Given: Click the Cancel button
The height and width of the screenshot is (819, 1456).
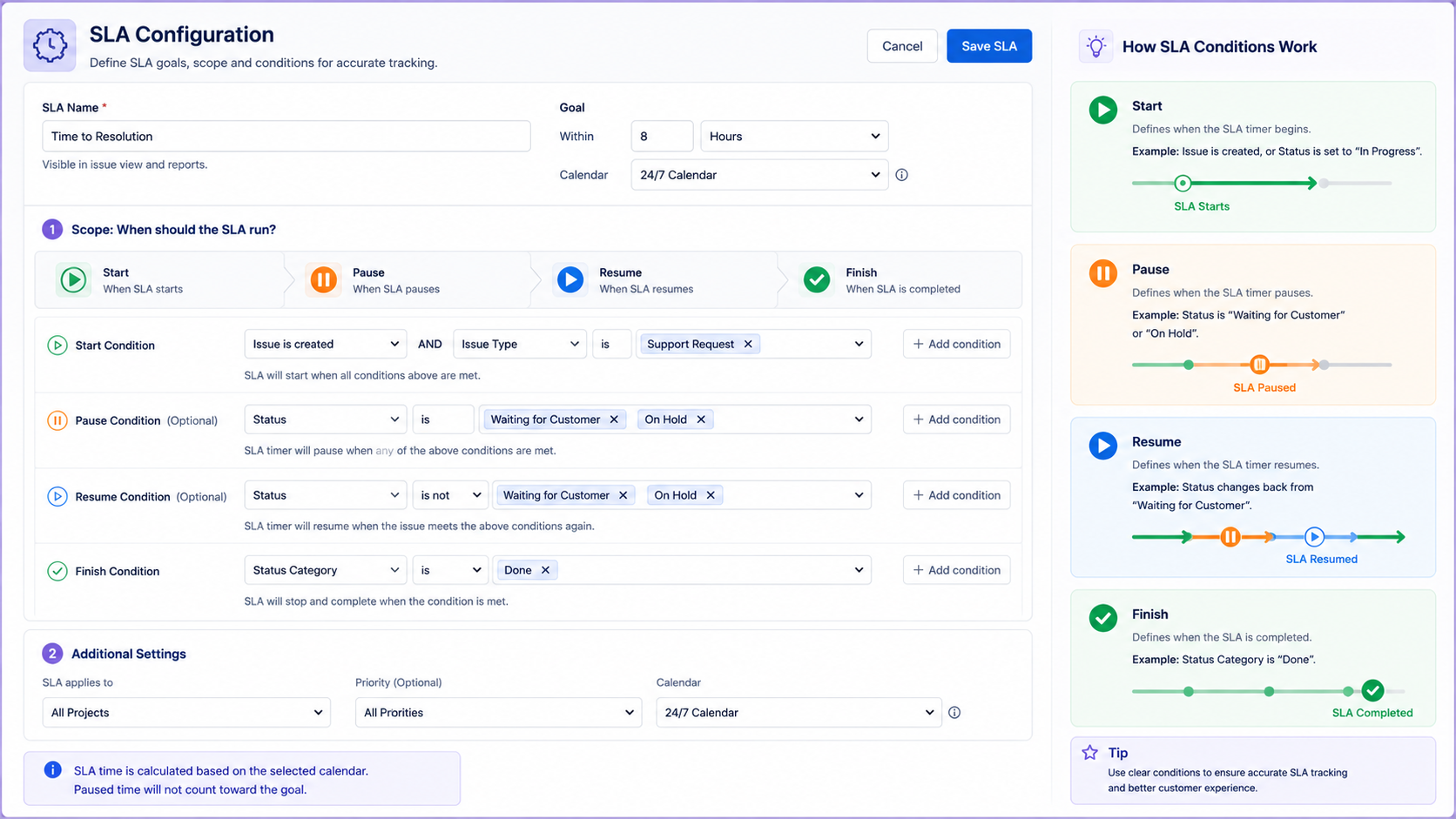Looking at the screenshot, I should 902,46.
